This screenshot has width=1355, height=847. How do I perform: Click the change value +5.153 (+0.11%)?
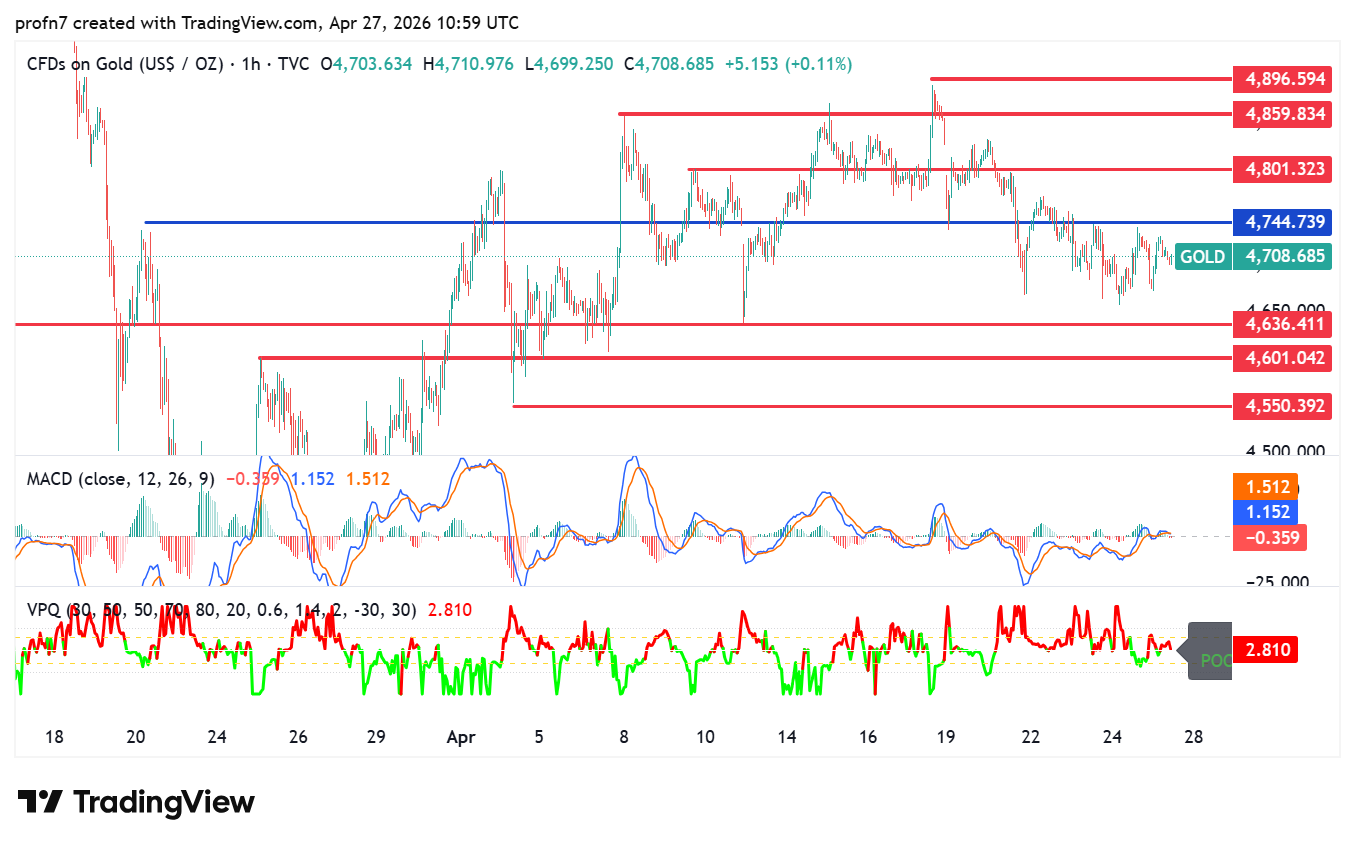[x=788, y=64]
